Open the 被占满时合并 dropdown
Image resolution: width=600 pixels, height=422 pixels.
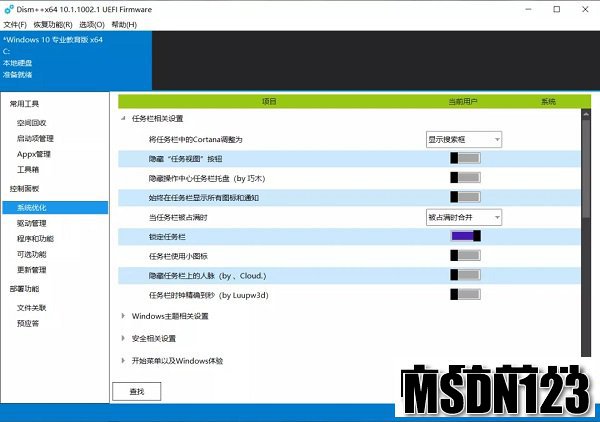(x=464, y=217)
